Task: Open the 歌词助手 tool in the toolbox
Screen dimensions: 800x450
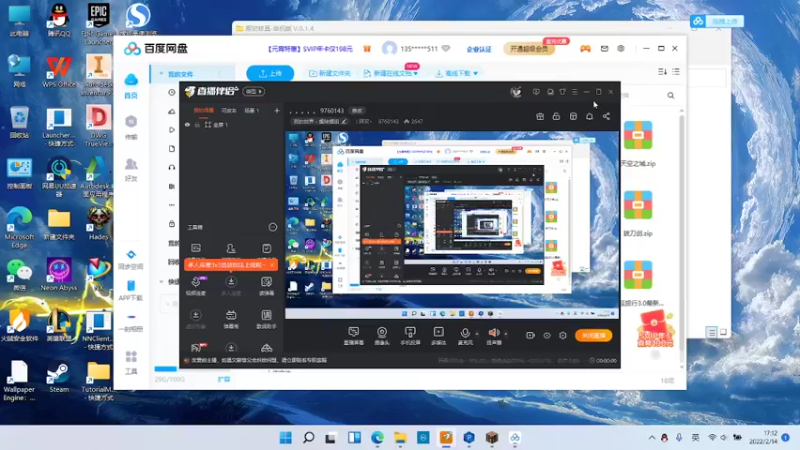Action: tap(266, 319)
